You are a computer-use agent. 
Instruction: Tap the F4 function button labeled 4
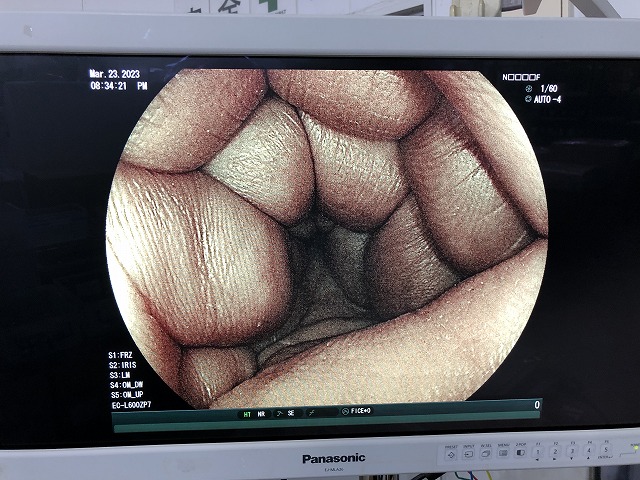coord(589,450)
